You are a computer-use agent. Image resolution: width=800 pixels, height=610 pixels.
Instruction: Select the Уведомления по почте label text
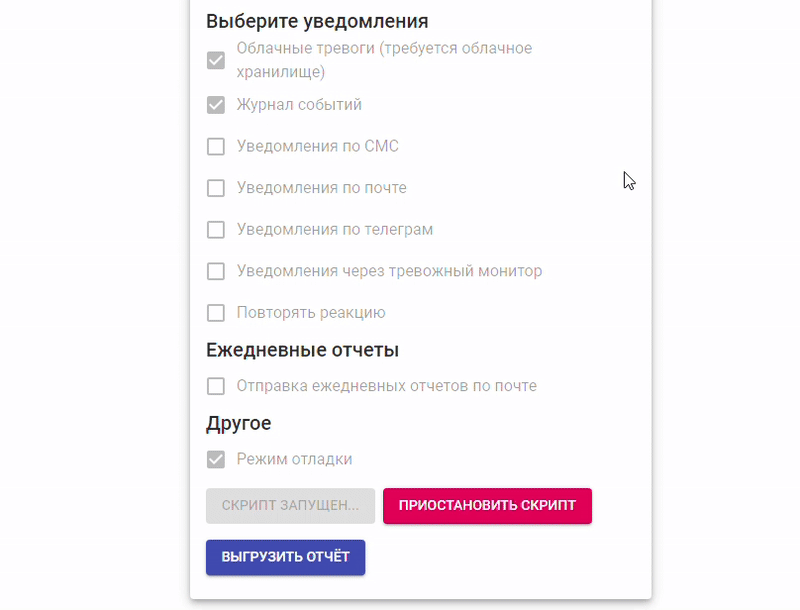click(321, 188)
